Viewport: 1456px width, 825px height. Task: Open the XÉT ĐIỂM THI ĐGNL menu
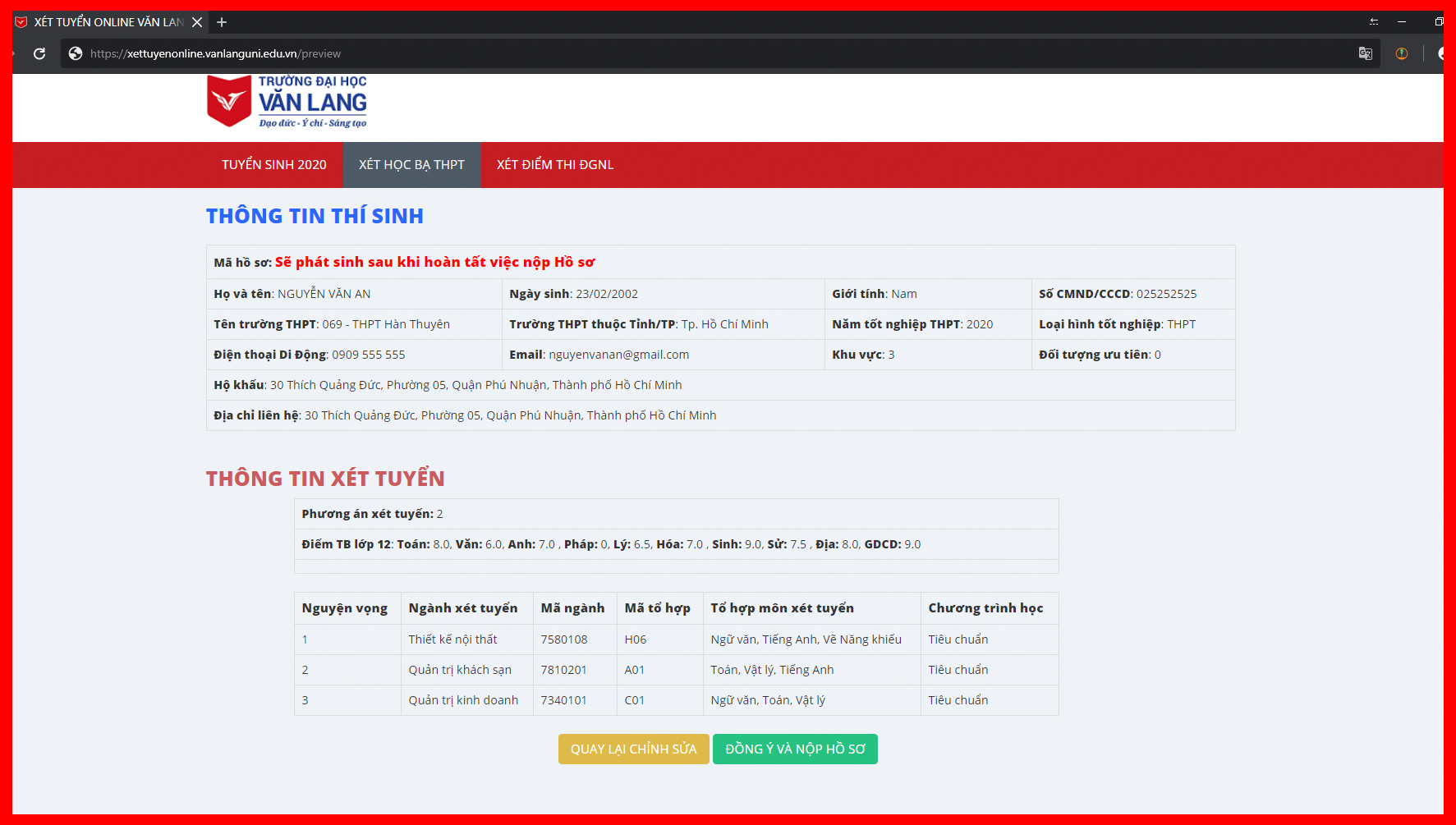pos(555,165)
